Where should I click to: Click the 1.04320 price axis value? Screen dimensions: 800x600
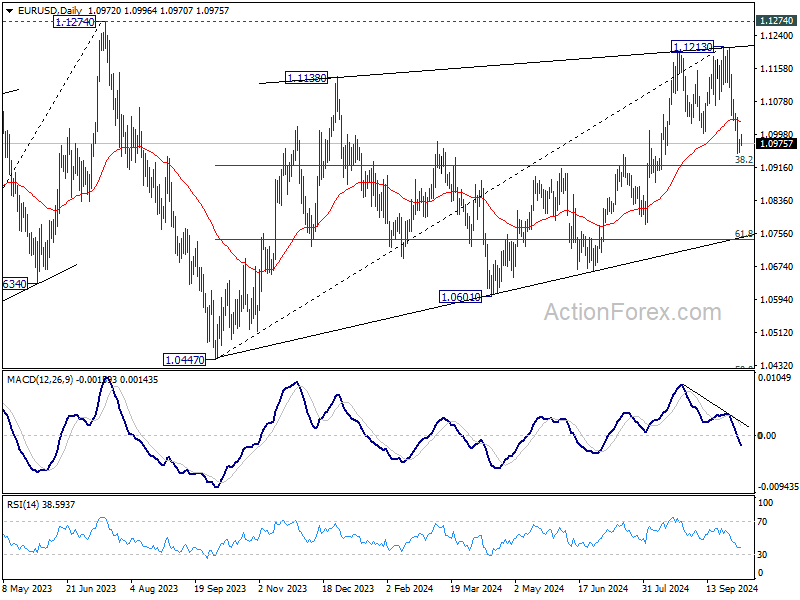[777, 365]
